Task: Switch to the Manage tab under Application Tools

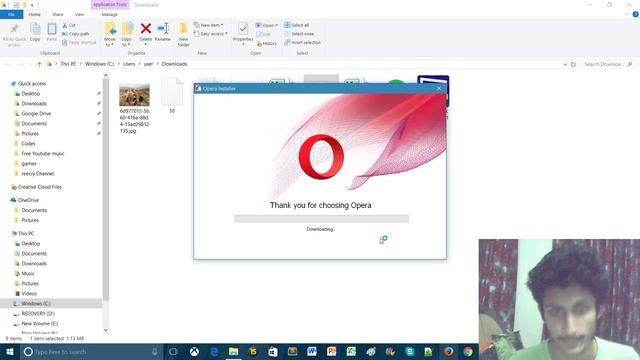Action: [109, 14]
